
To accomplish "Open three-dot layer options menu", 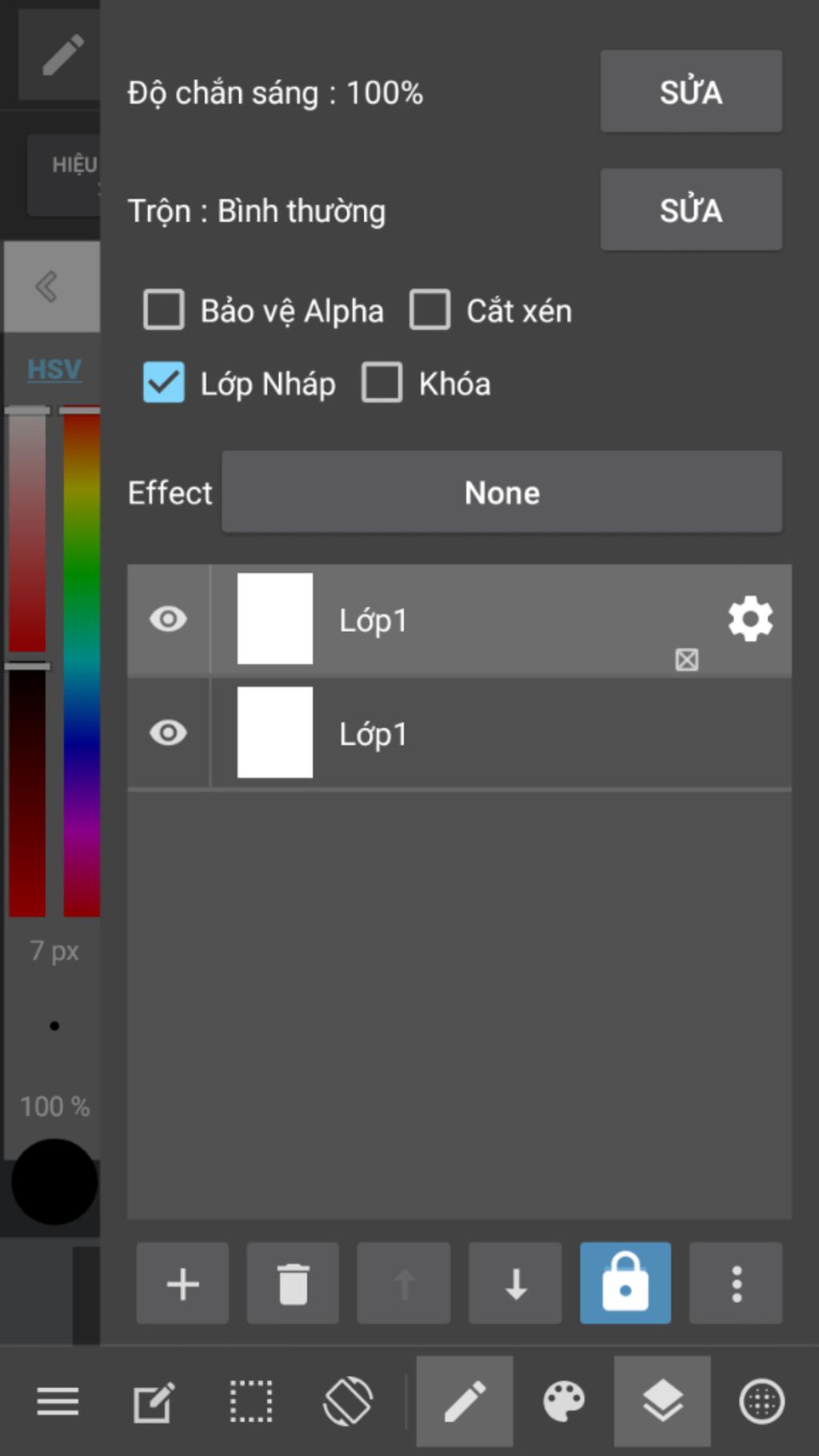I will click(736, 1284).
